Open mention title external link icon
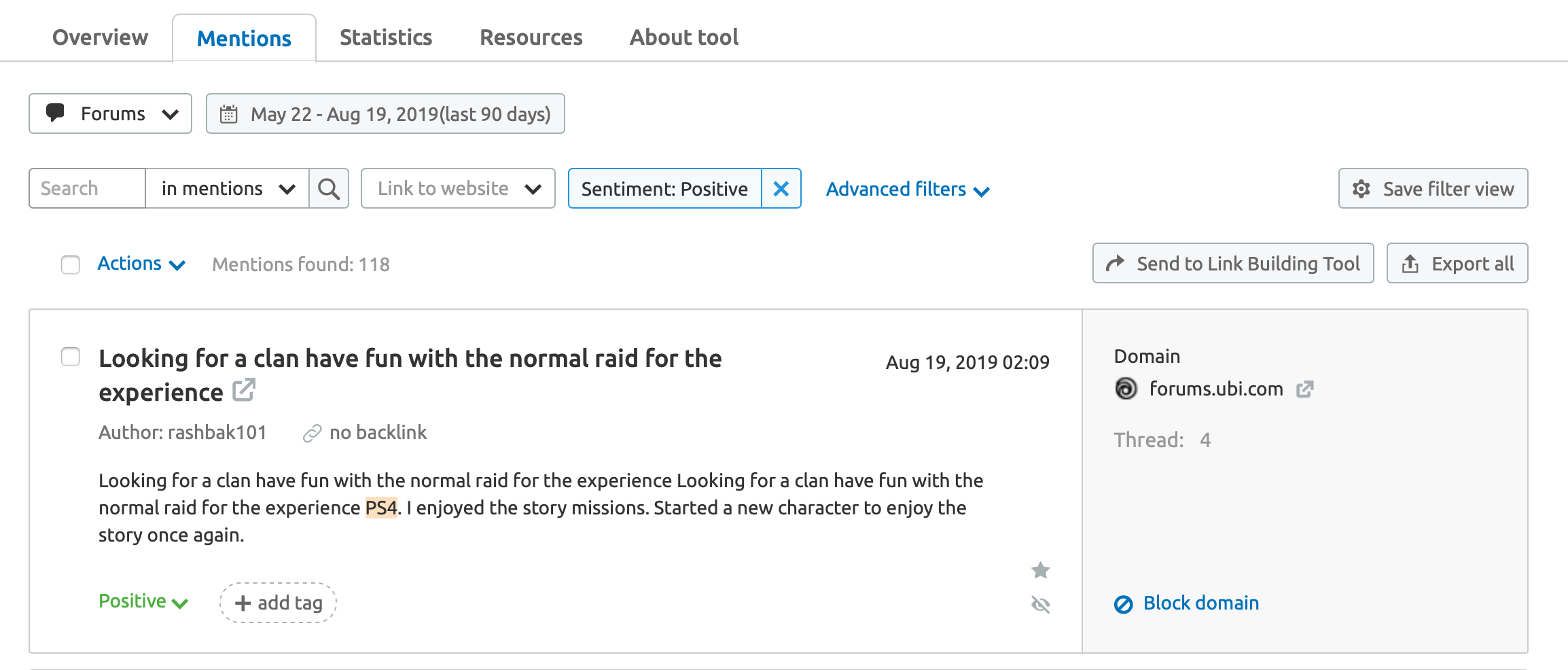Viewport: 1568px width, 670px height. (243, 390)
